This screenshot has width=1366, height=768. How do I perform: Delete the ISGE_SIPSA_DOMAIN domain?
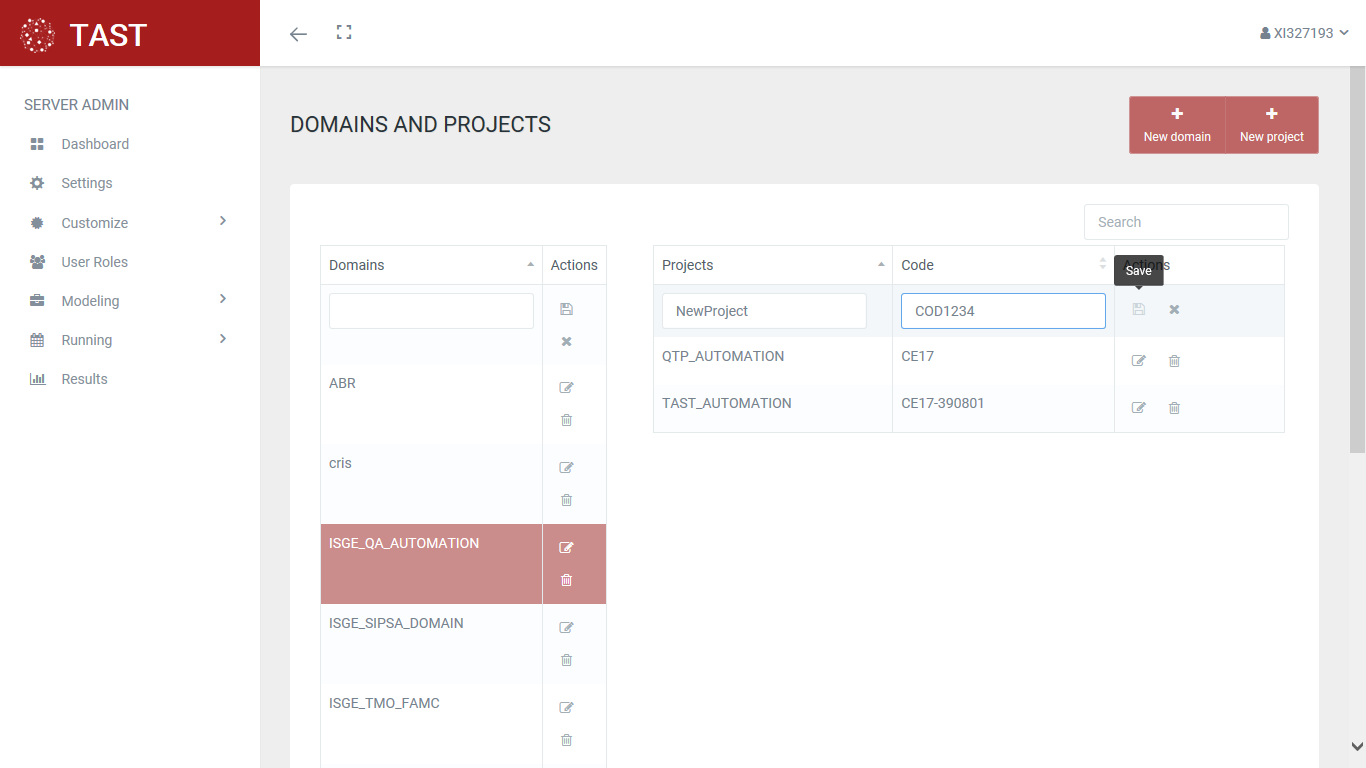[566, 660]
